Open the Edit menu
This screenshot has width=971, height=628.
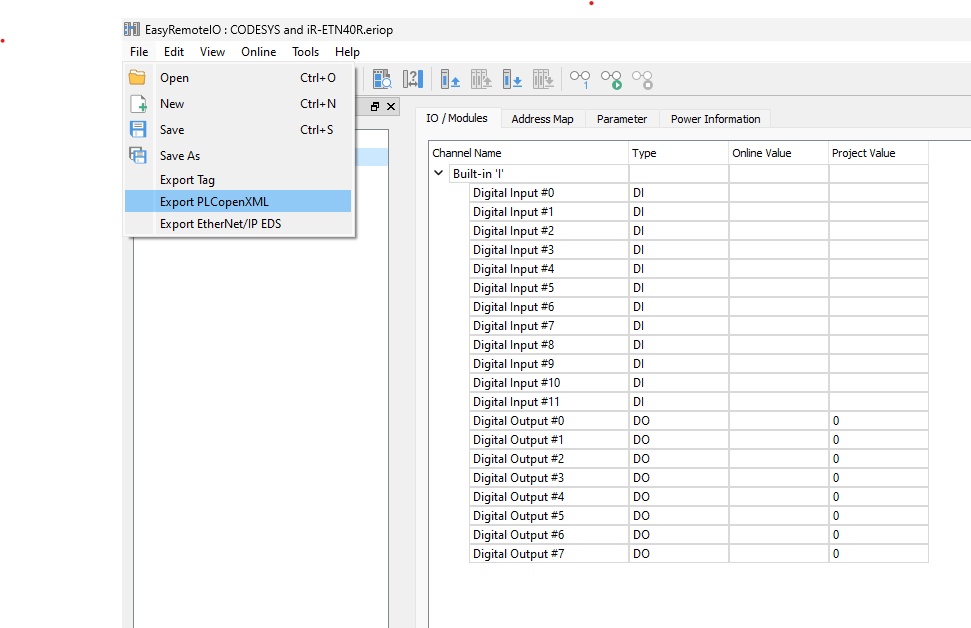tap(173, 52)
